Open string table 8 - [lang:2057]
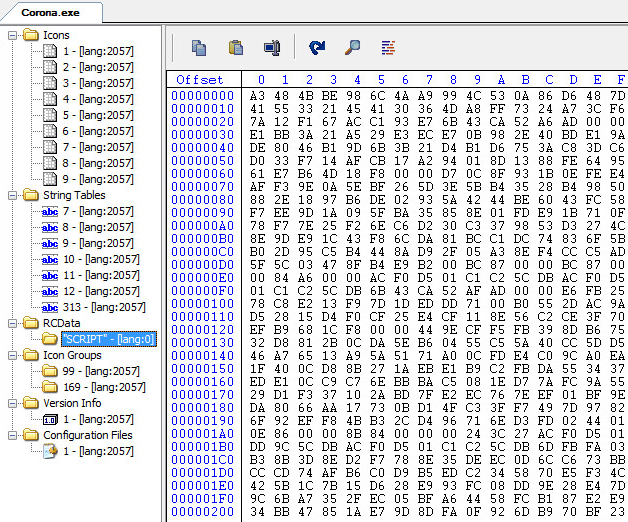Screen dimensions: 628x522 click(98, 227)
